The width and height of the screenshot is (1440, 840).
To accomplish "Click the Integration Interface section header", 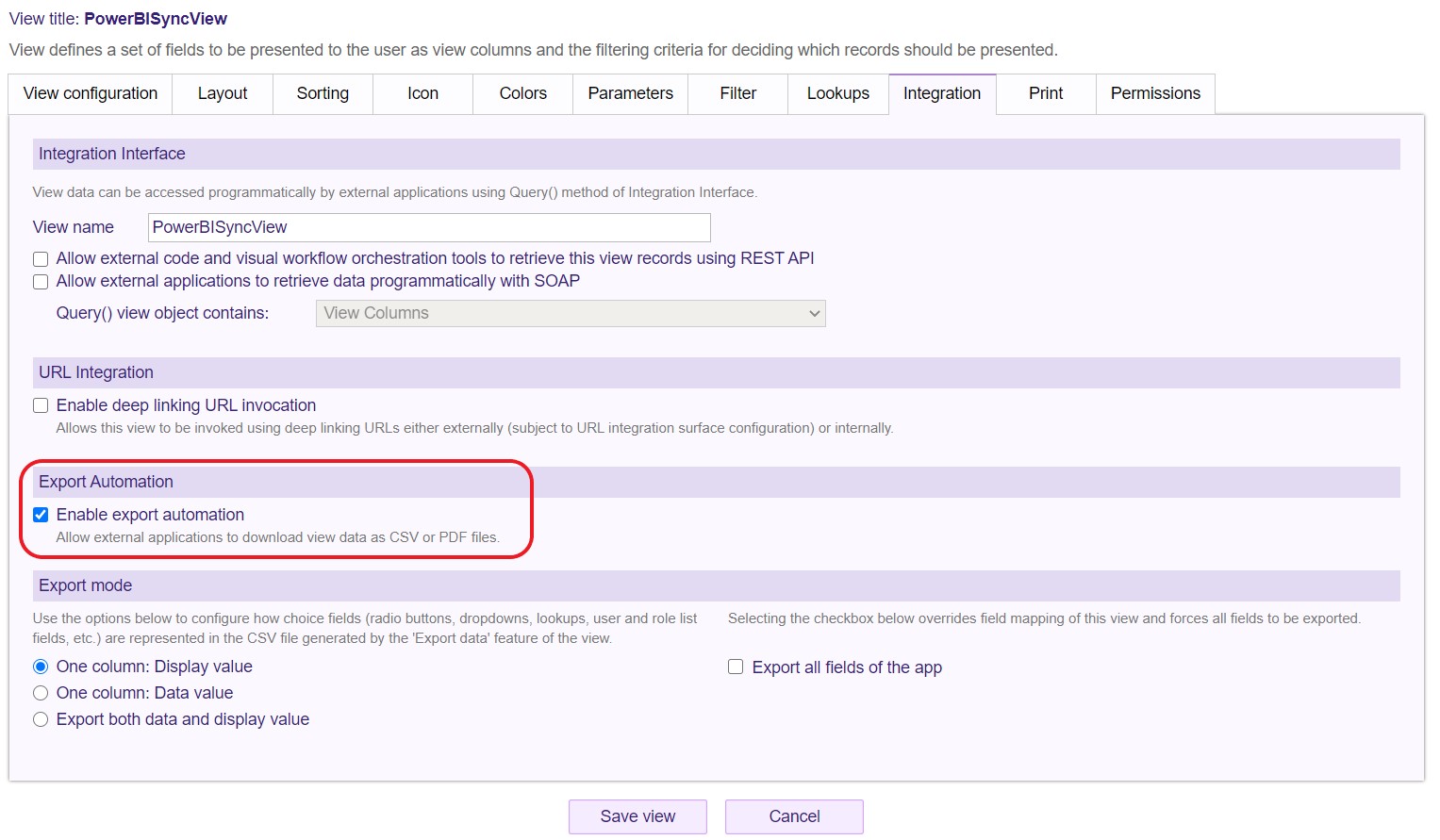I will (x=717, y=154).
